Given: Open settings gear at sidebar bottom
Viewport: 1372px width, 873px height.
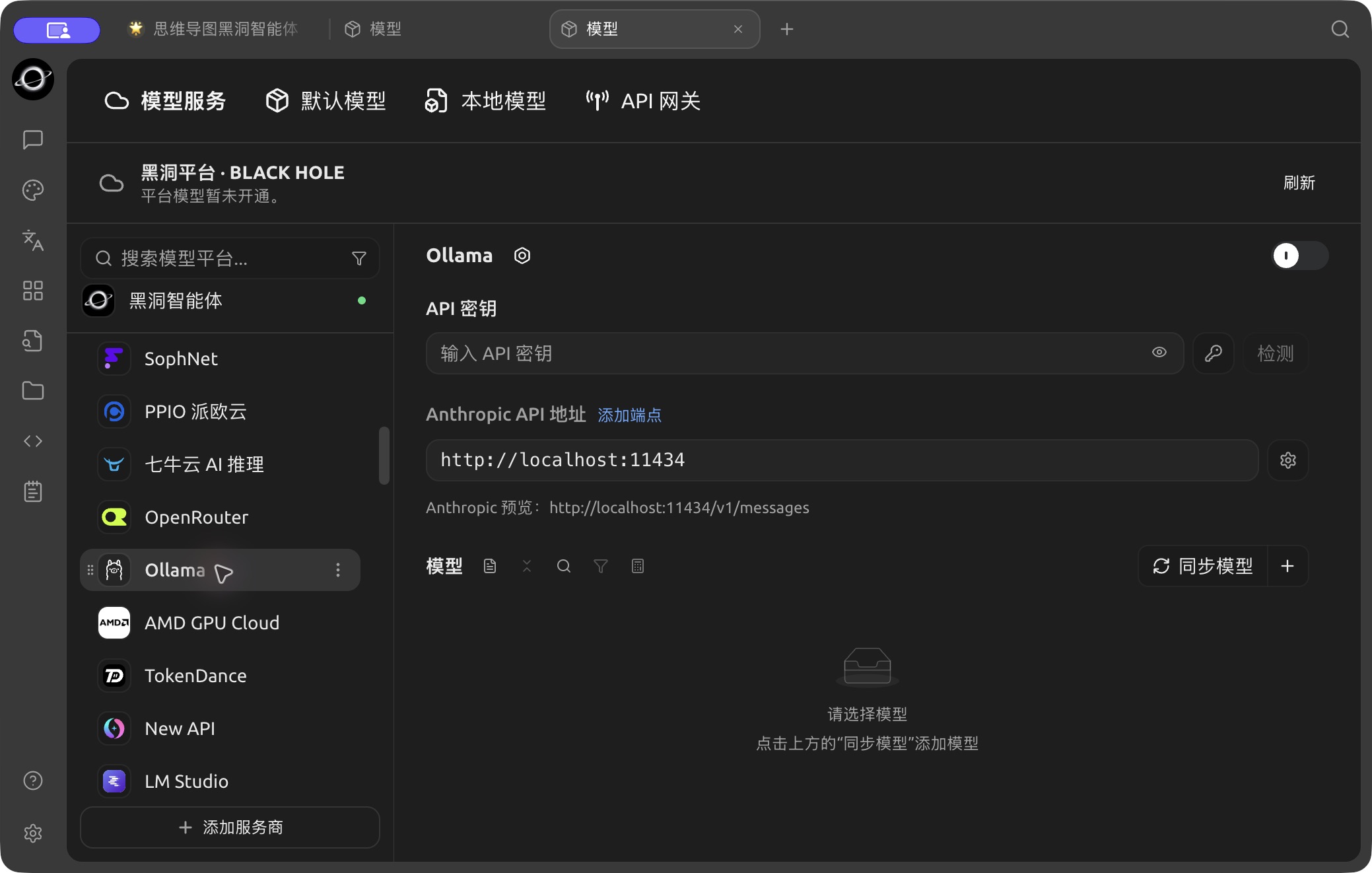Looking at the screenshot, I should [x=33, y=833].
